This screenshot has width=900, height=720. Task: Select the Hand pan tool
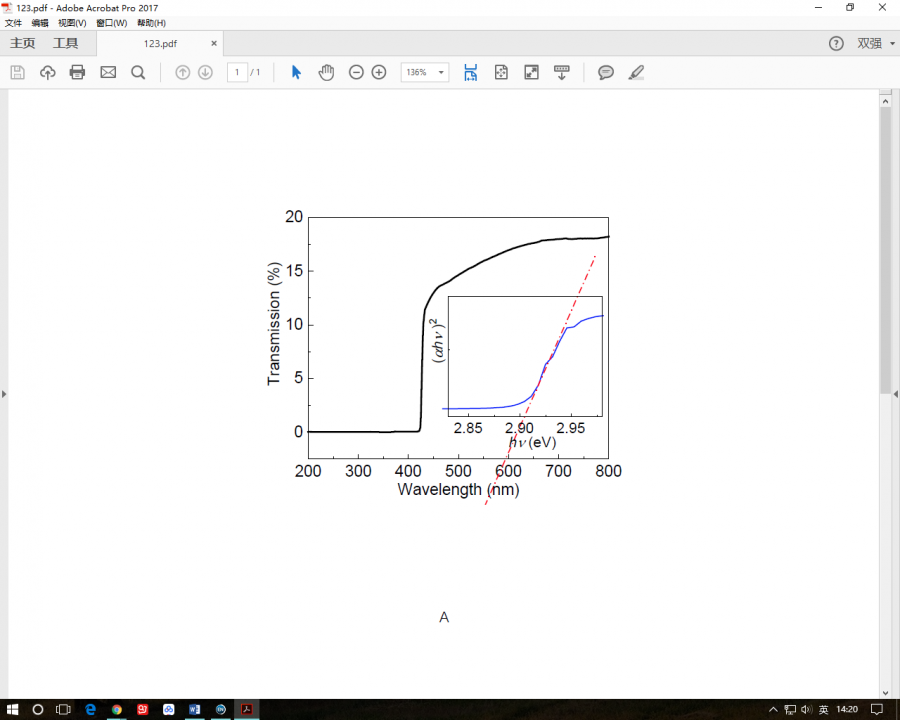tap(326, 72)
